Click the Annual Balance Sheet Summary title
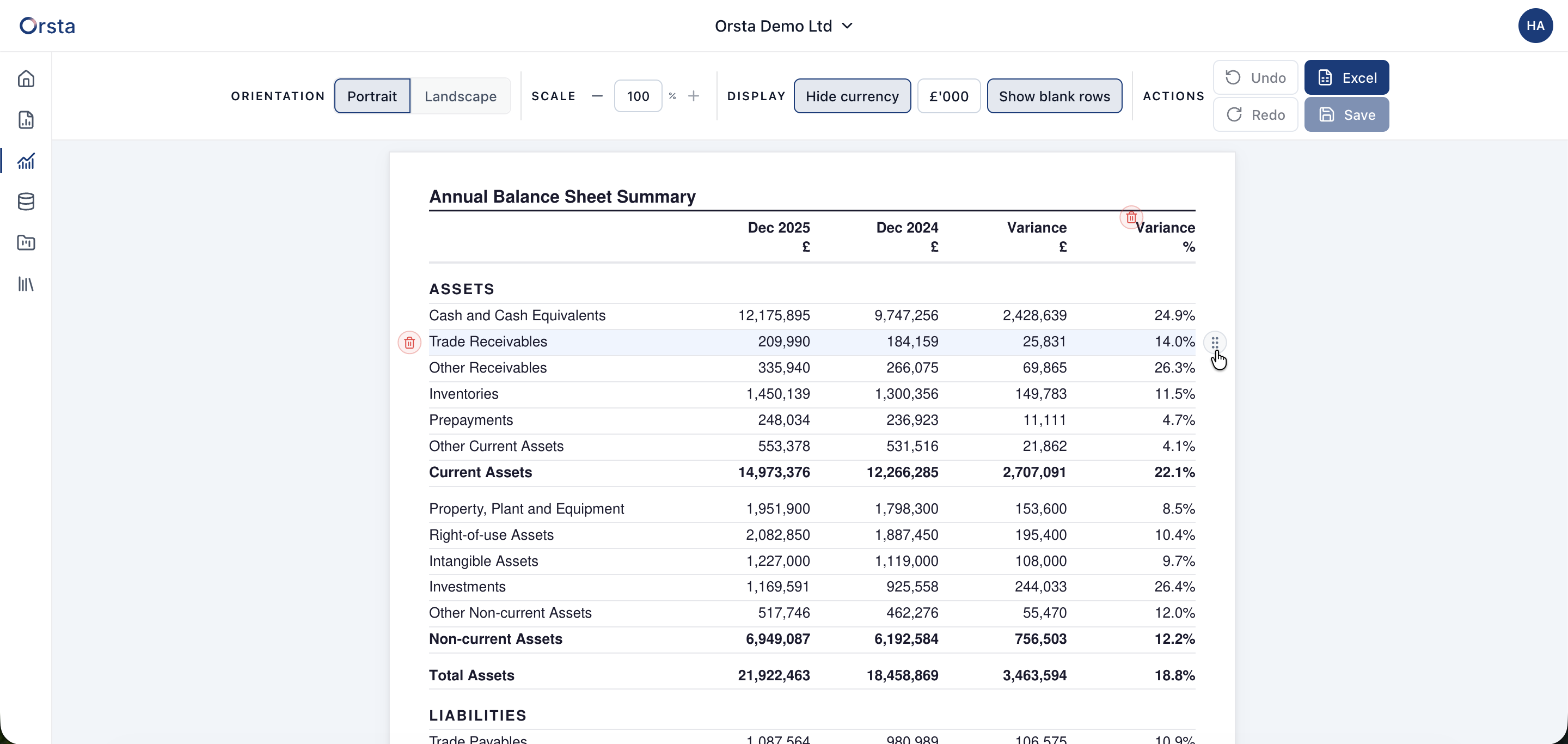The image size is (1568, 744). 562,197
